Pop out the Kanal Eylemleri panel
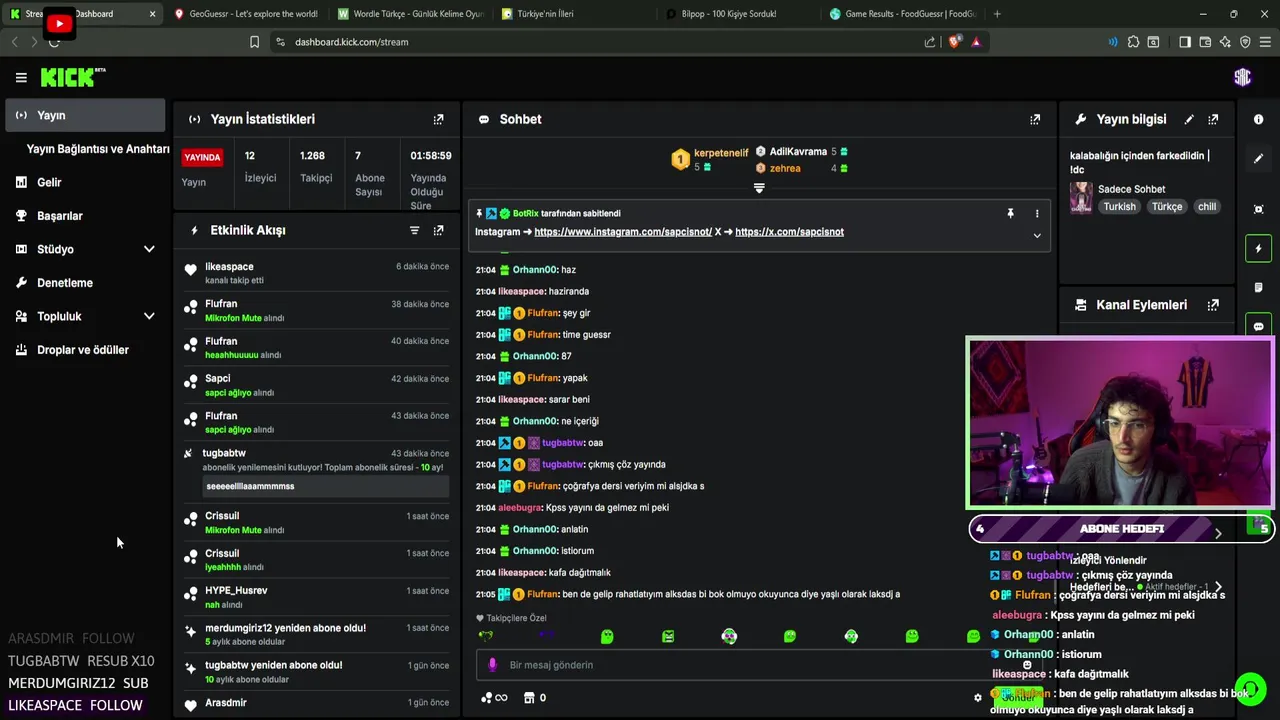 coord(1213,305)
